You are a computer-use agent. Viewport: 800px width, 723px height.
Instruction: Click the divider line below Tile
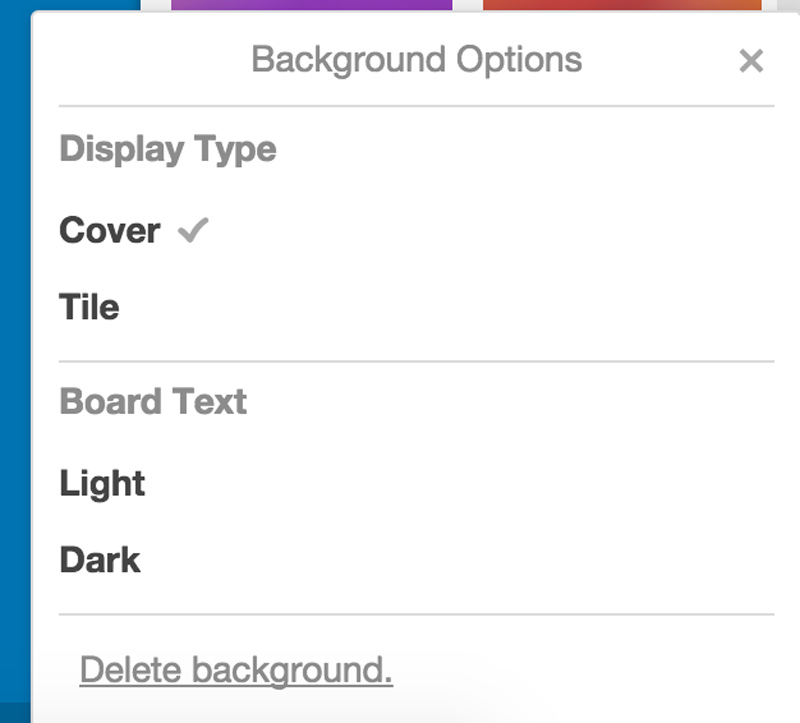point(416,361)
